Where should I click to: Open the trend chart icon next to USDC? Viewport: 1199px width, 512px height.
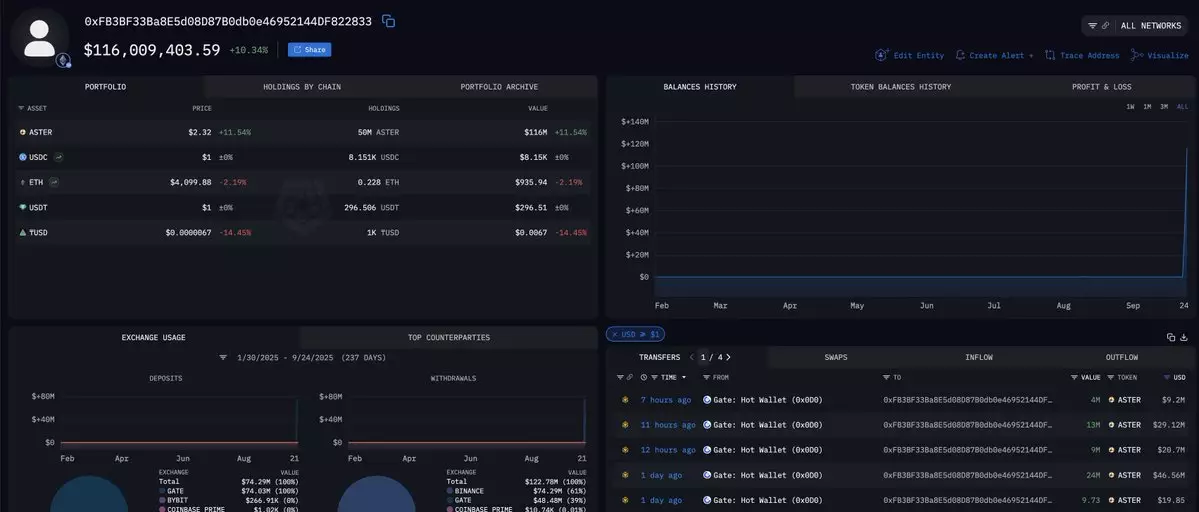click(x=59, y=157)
